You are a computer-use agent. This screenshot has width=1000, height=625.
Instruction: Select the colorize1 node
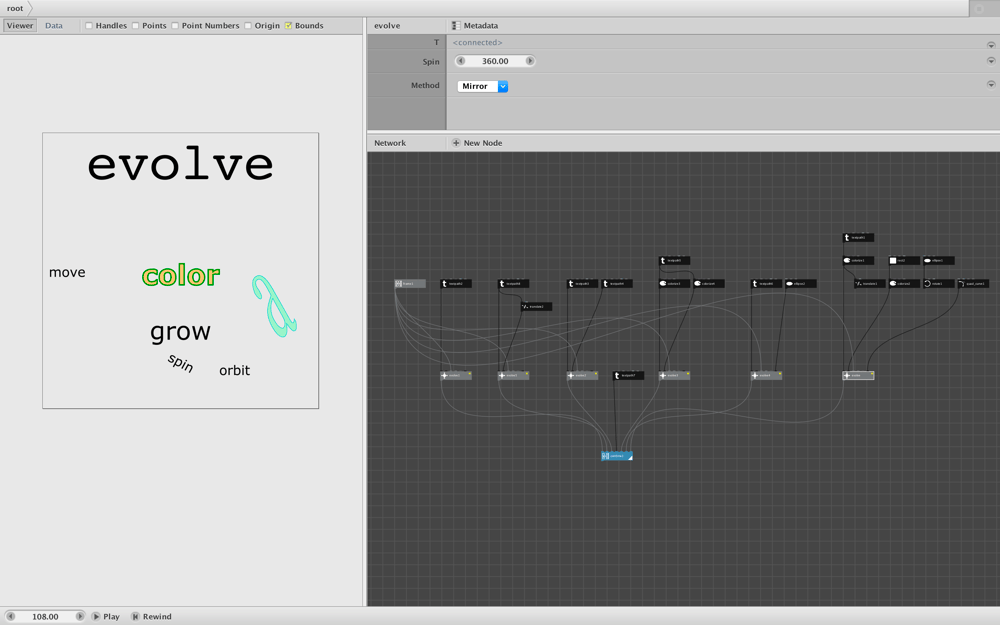[858, 261]
